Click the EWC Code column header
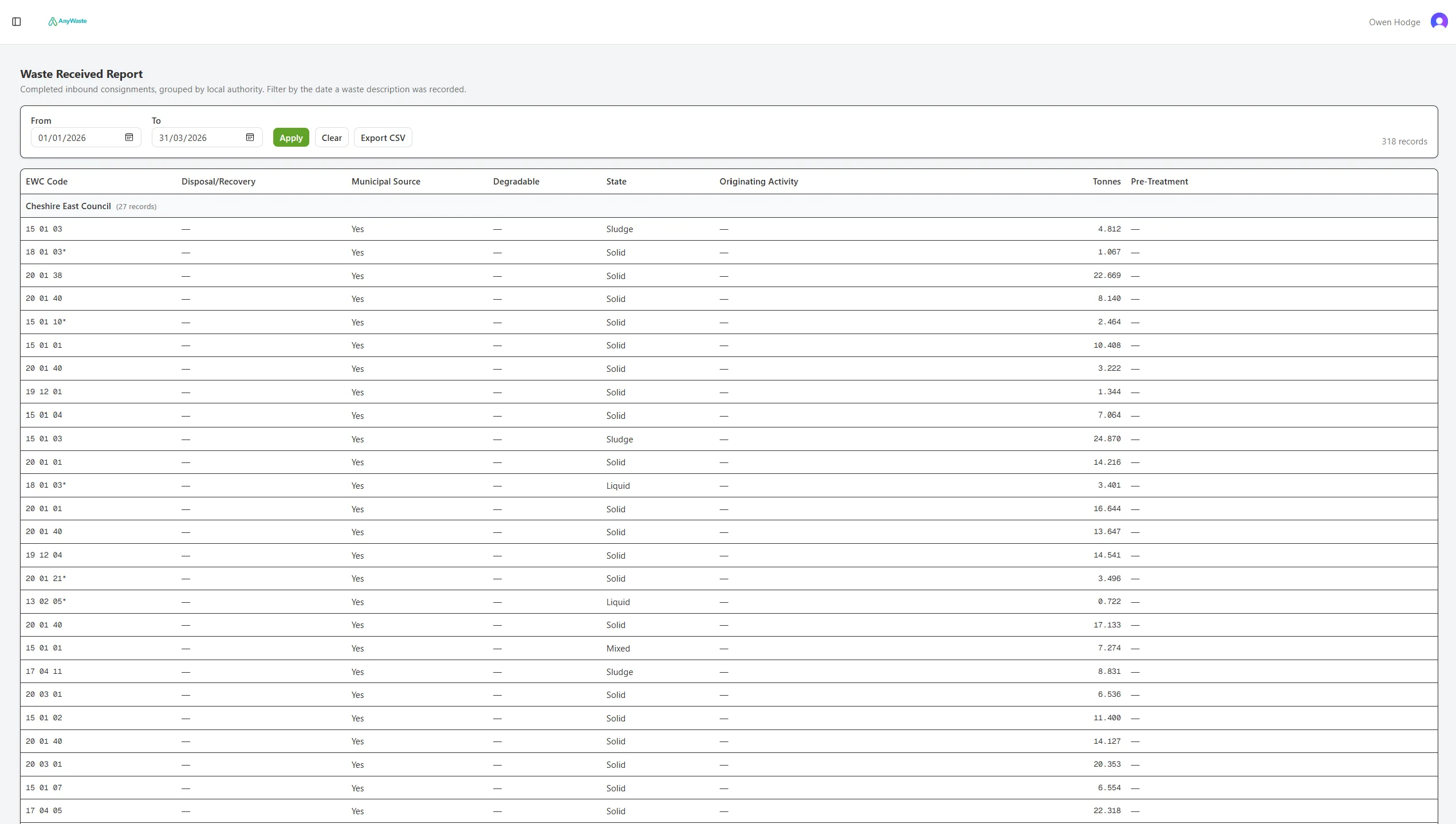This screenshot has width=1456, height=824. (x=46, y=182)
